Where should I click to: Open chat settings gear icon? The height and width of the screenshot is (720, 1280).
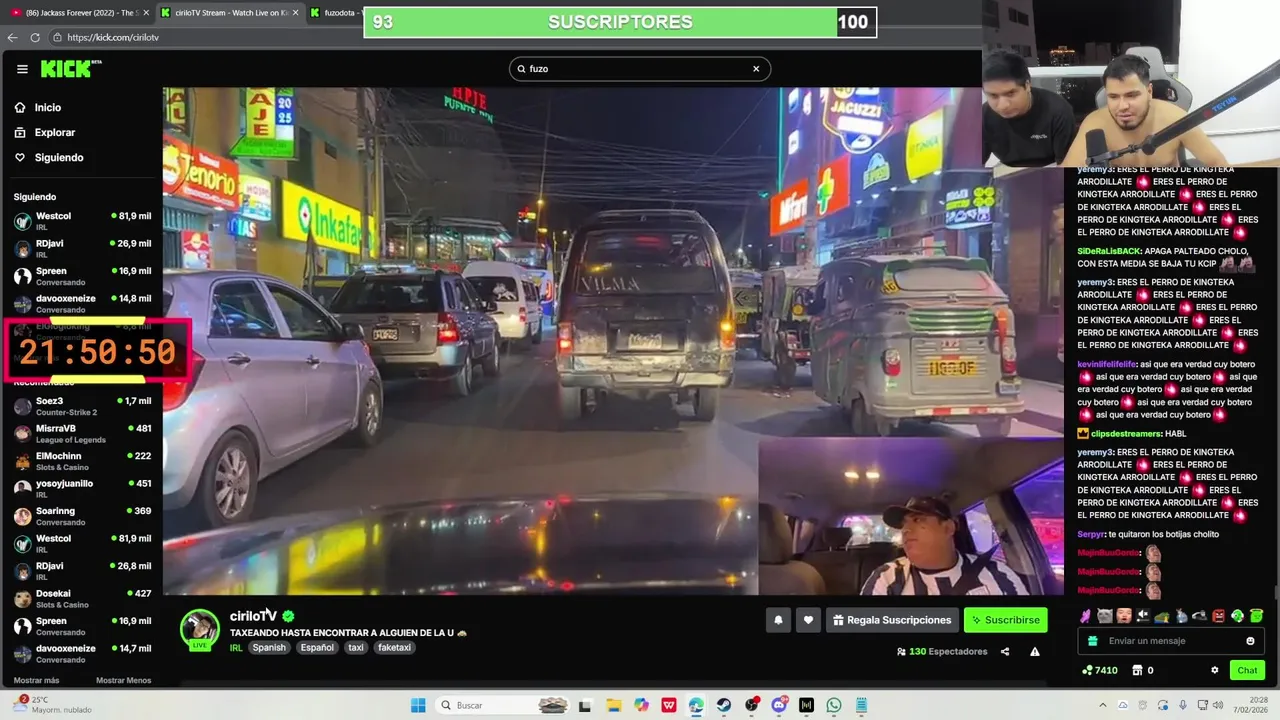click(1215, 670)
